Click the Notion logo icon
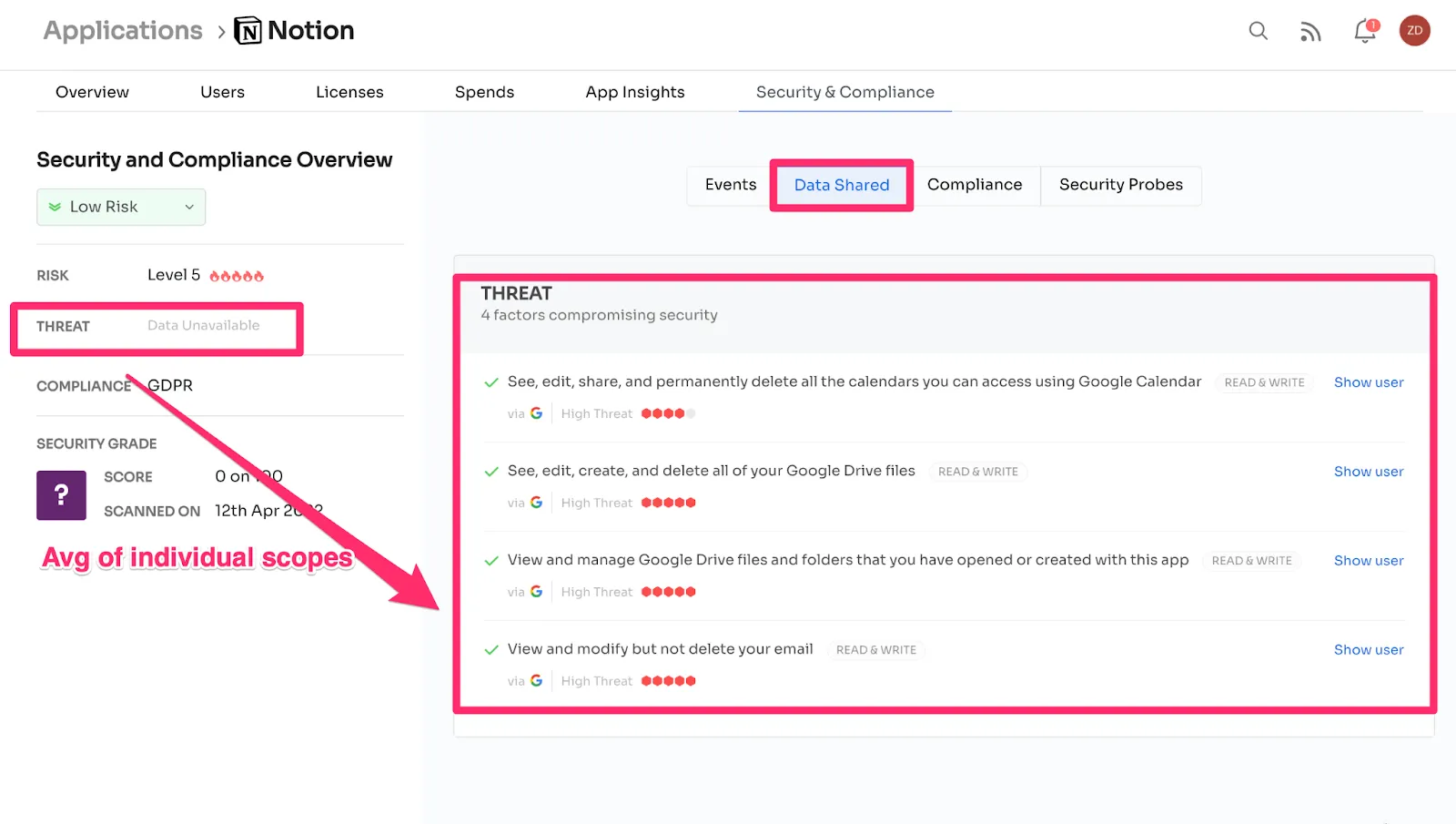This screenshot has height=824, width=1456. (248, 31)
